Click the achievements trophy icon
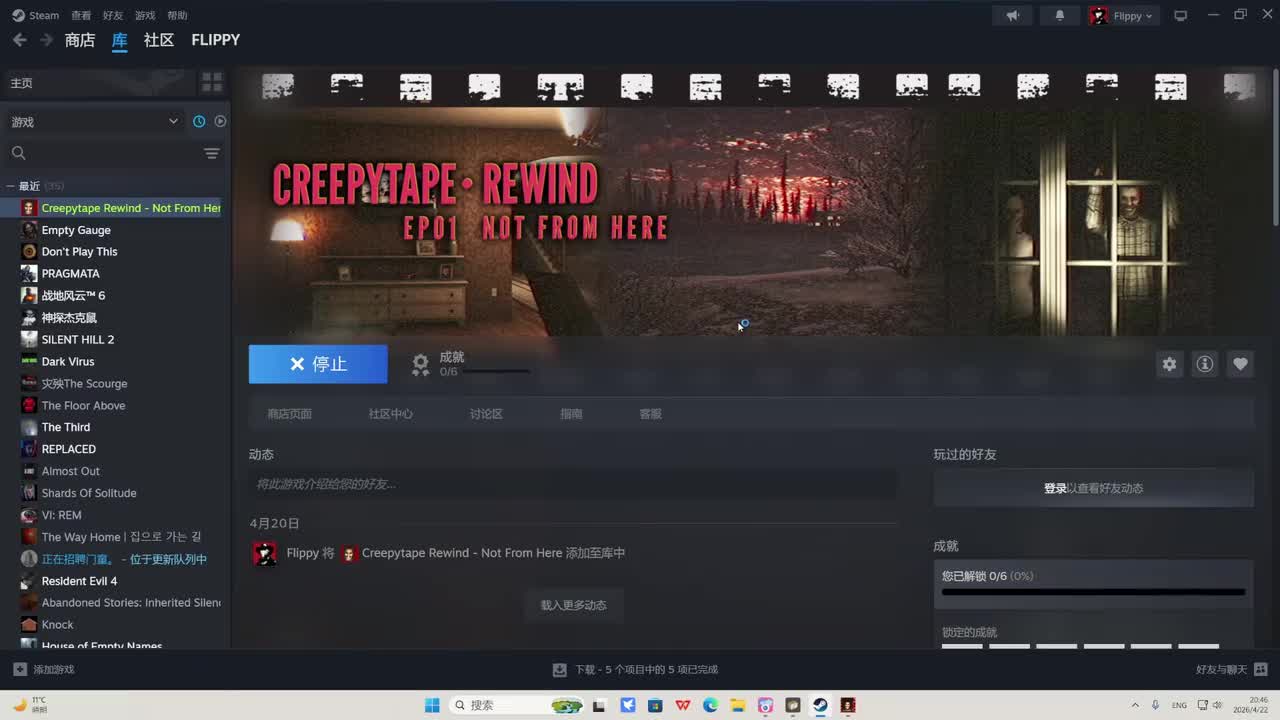The image size is (1280, 720). coord(421,364)
